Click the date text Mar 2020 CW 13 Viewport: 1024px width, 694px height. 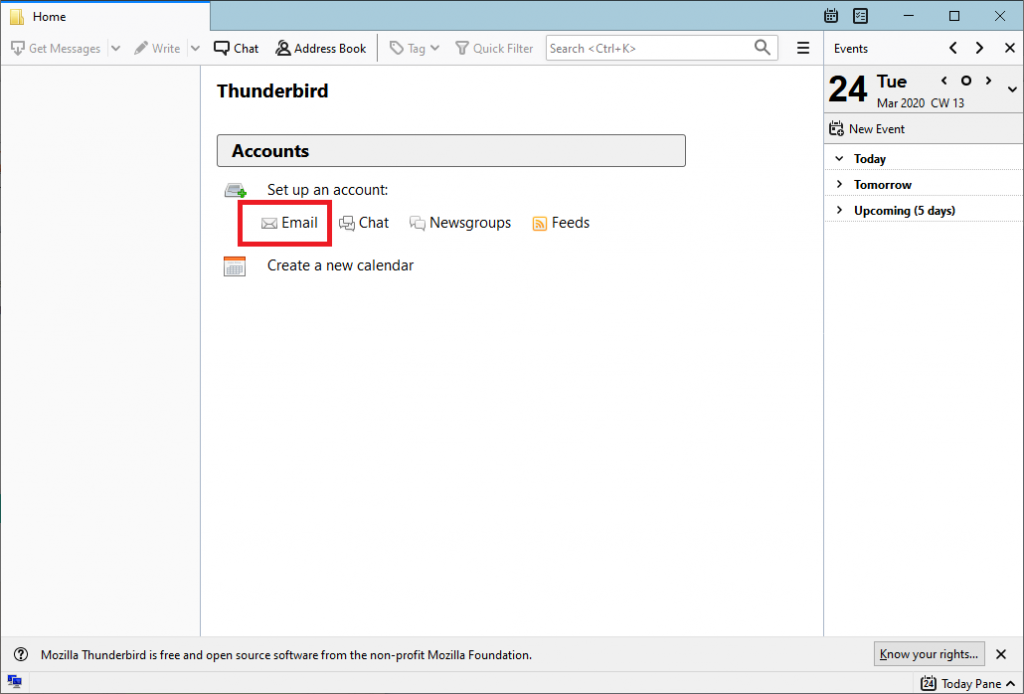pos(920,103)
